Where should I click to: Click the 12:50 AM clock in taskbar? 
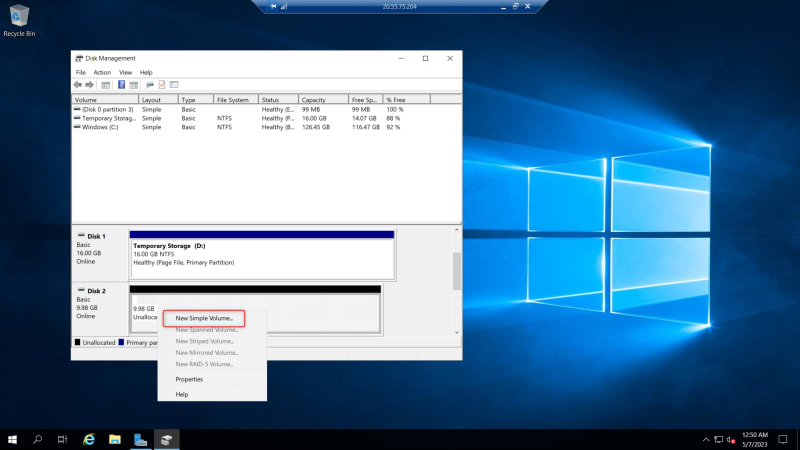755,435
